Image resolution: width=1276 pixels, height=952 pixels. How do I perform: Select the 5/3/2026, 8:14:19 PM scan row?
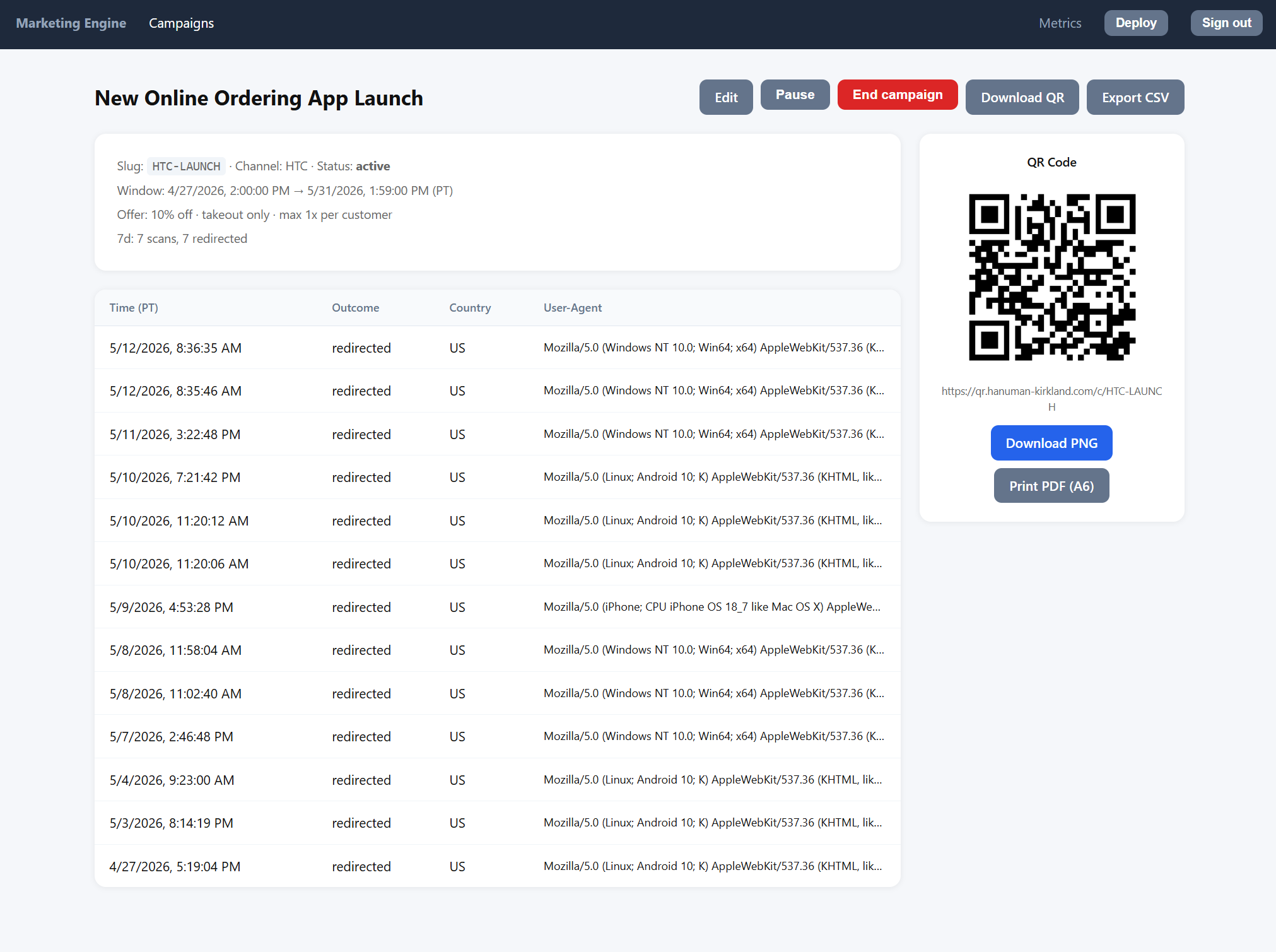tap(497, 823)
